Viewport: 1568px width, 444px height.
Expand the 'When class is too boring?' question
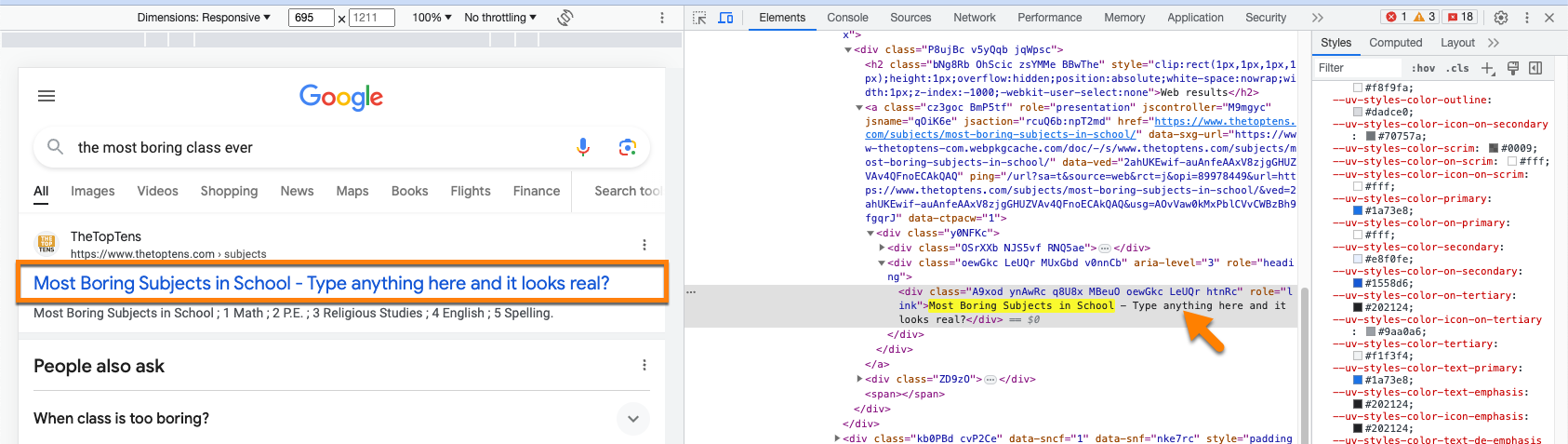[x=632, y=419]
